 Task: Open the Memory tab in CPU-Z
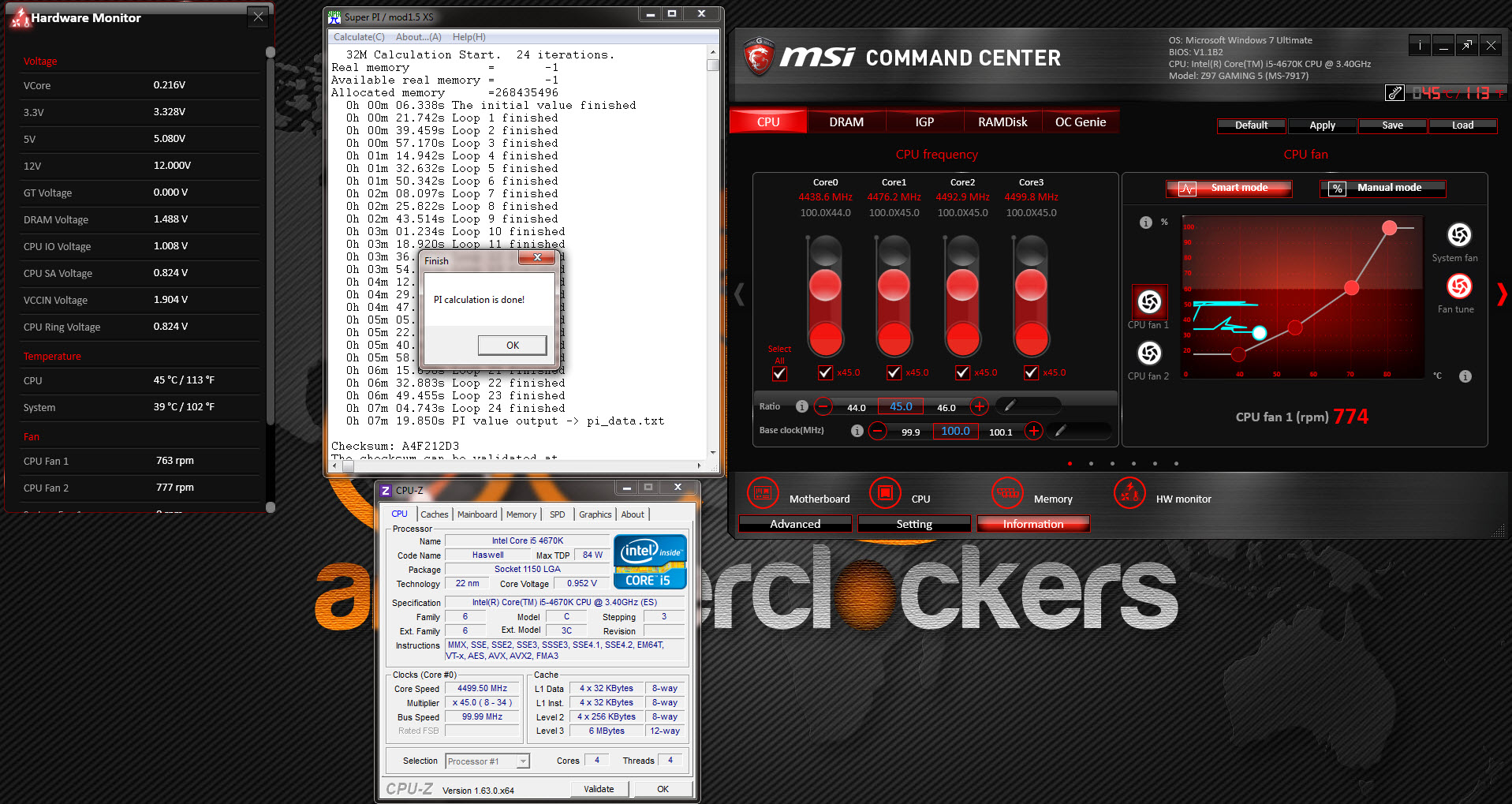tap(521, 514)
